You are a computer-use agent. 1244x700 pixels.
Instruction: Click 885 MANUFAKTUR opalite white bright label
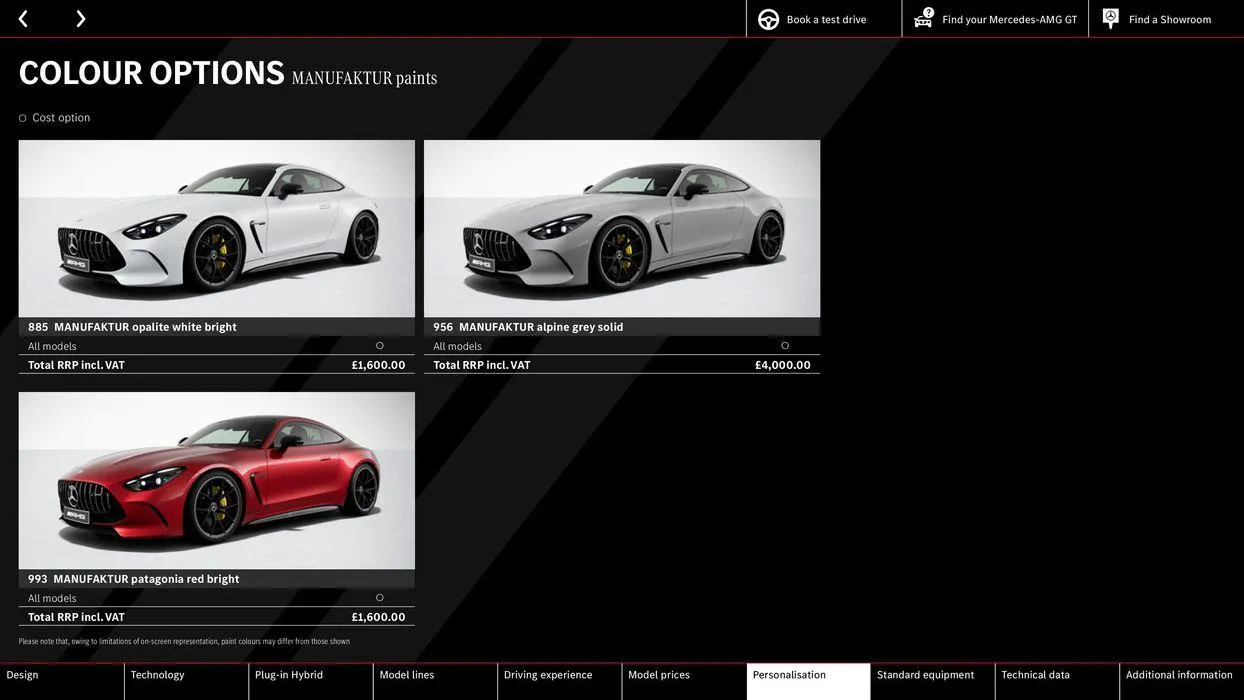click(132, 327)
